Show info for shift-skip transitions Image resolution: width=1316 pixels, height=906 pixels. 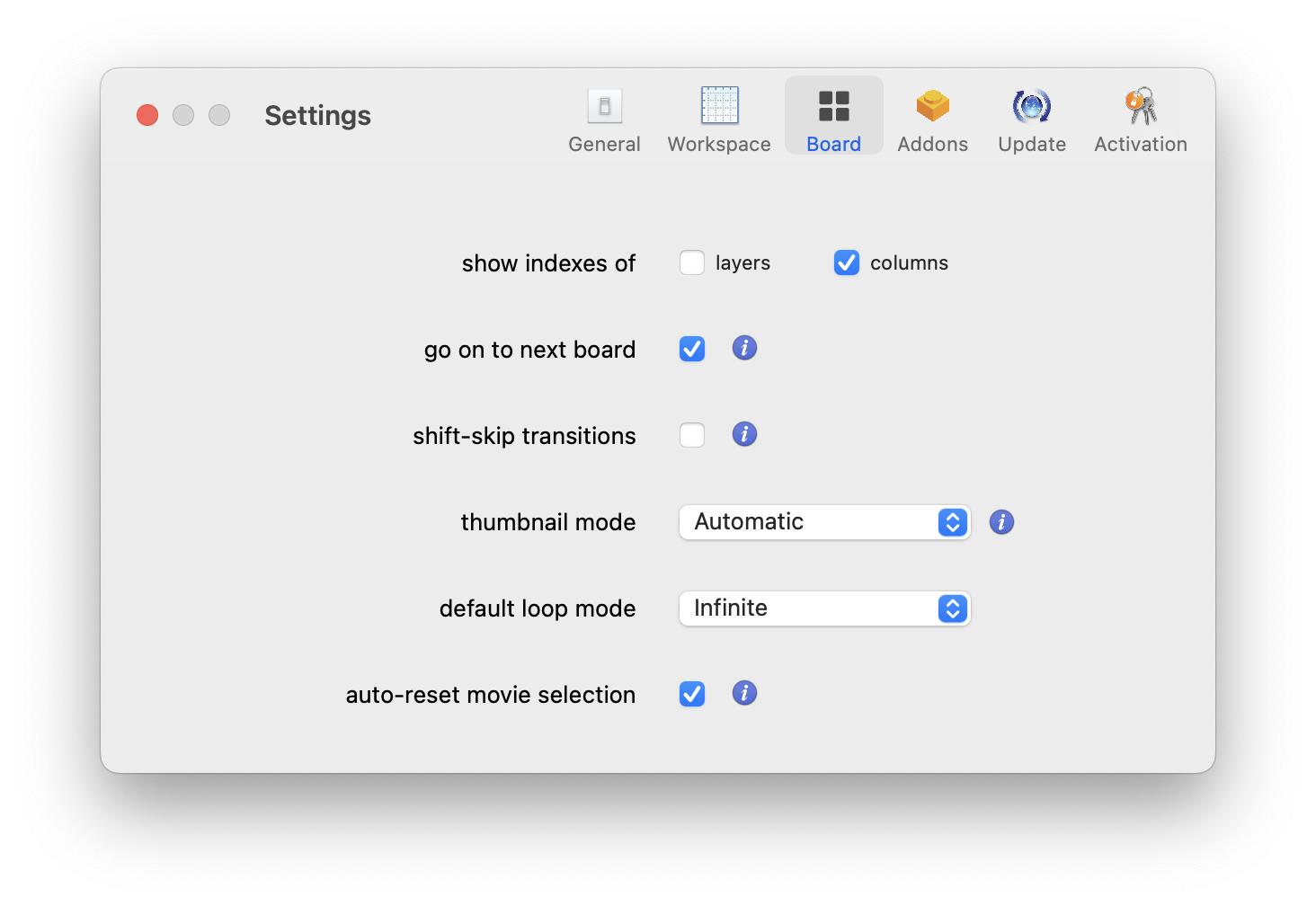click(744, 434)
